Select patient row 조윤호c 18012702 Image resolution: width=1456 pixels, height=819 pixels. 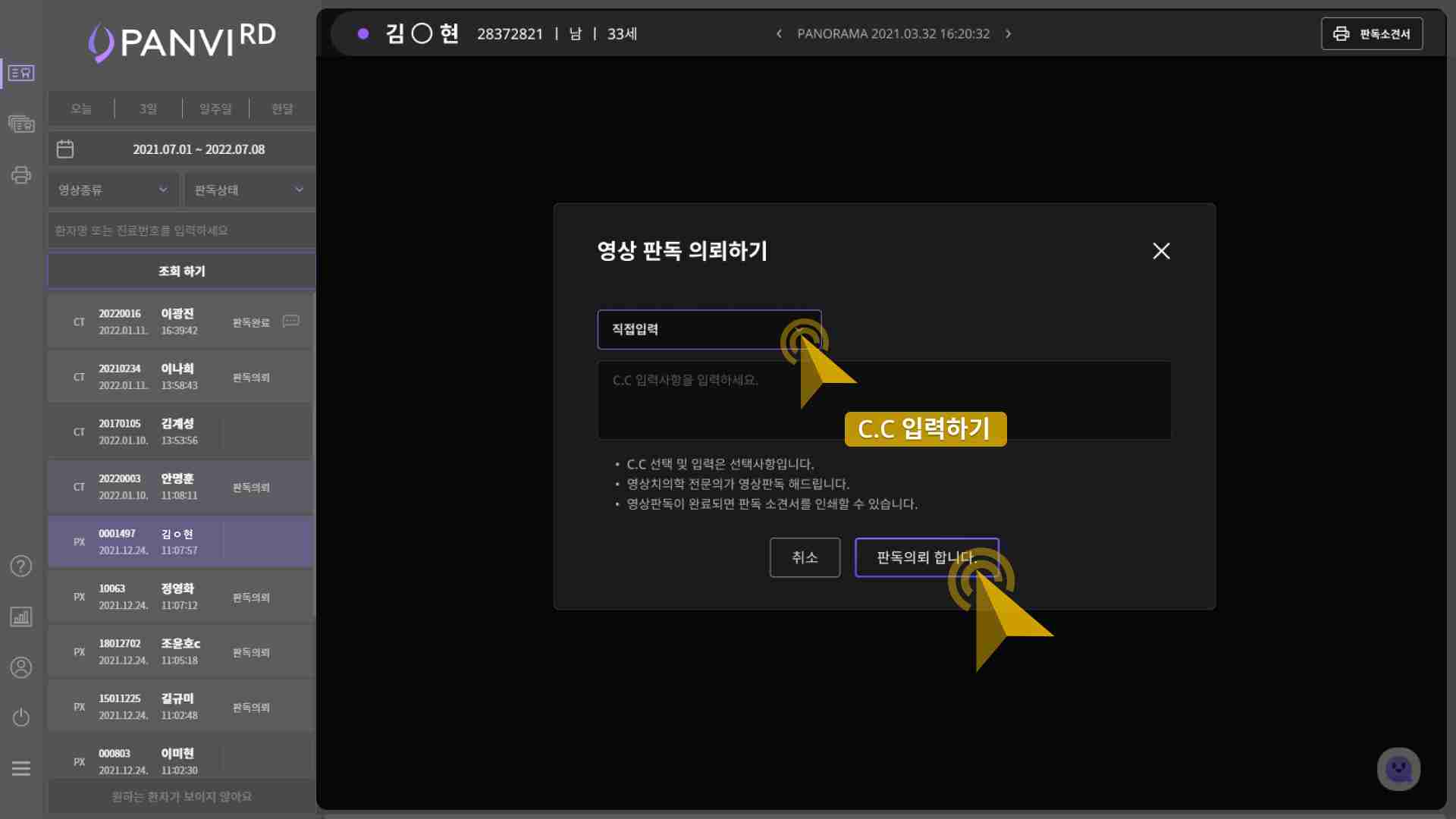click(180, 651)
